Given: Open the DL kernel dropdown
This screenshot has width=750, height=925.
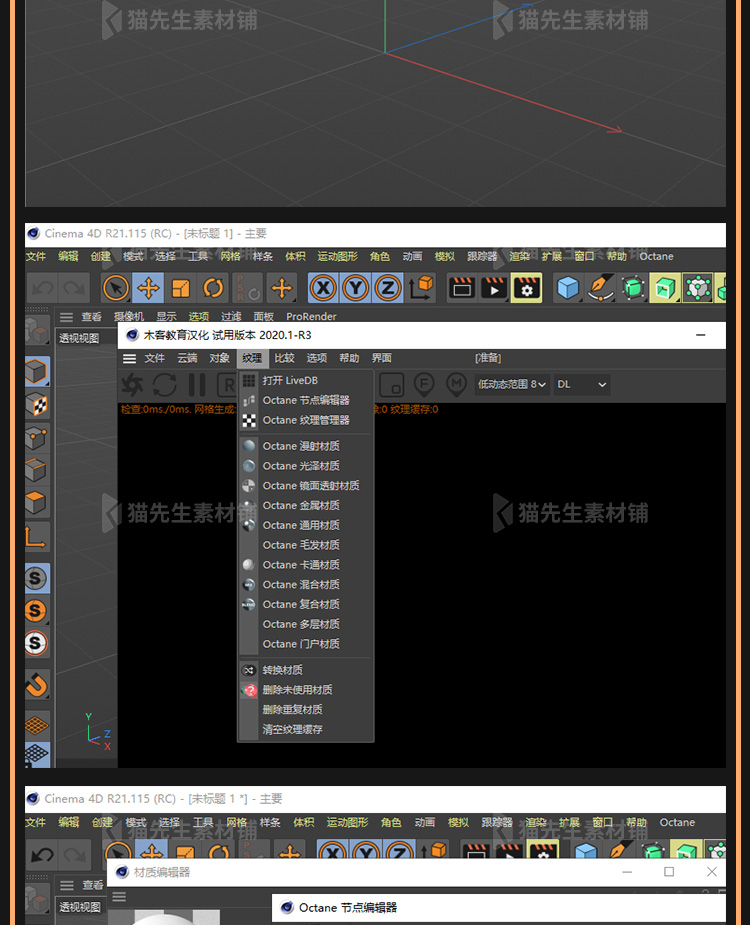Looking at the screenshot, I should [582, 384].
